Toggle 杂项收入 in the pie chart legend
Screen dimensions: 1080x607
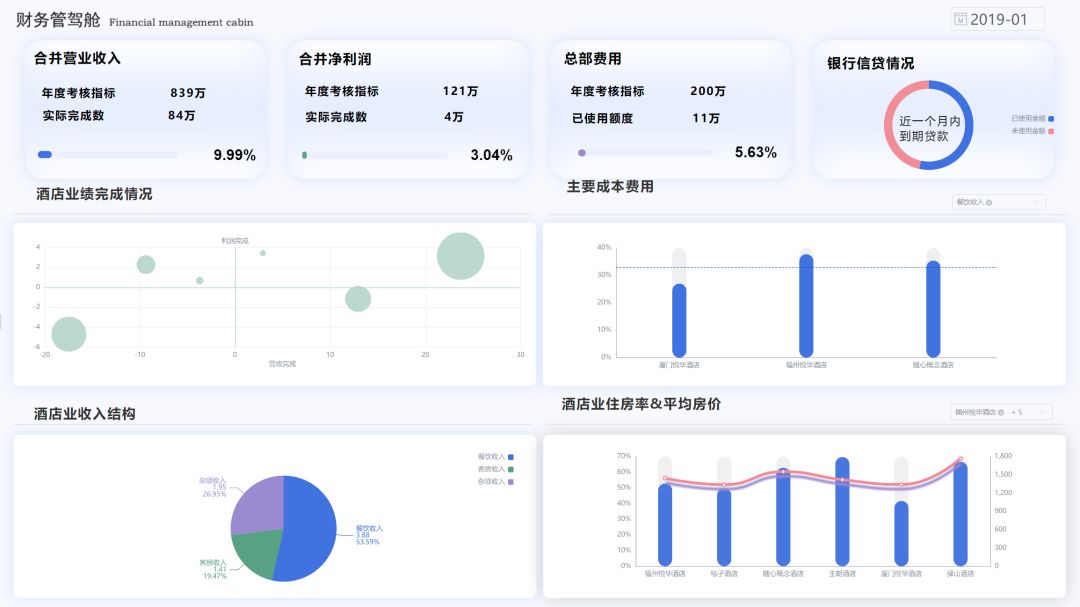pyautogui.click(x=495, y=482)
